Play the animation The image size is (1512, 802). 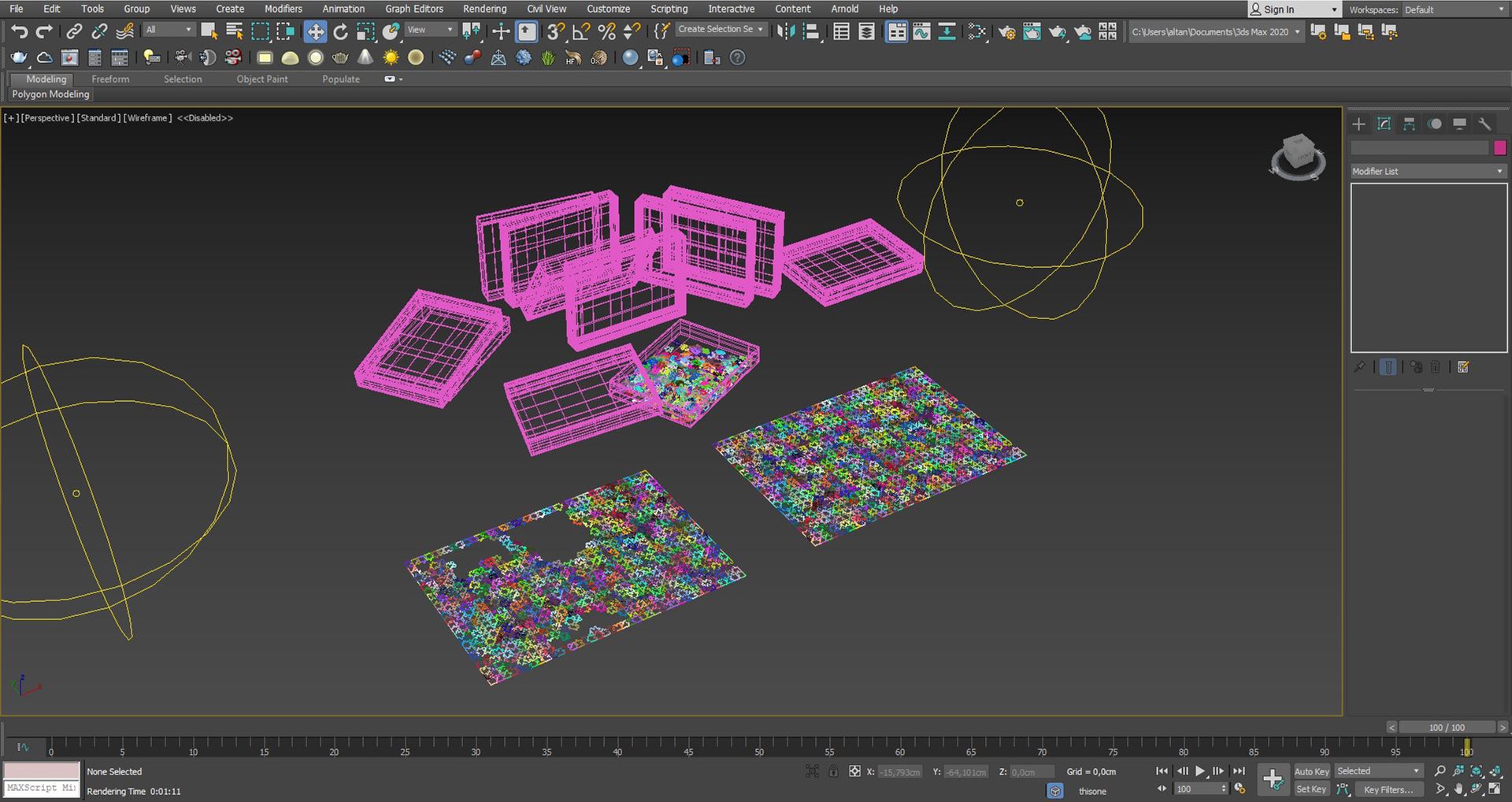(x=1200, y=771)
